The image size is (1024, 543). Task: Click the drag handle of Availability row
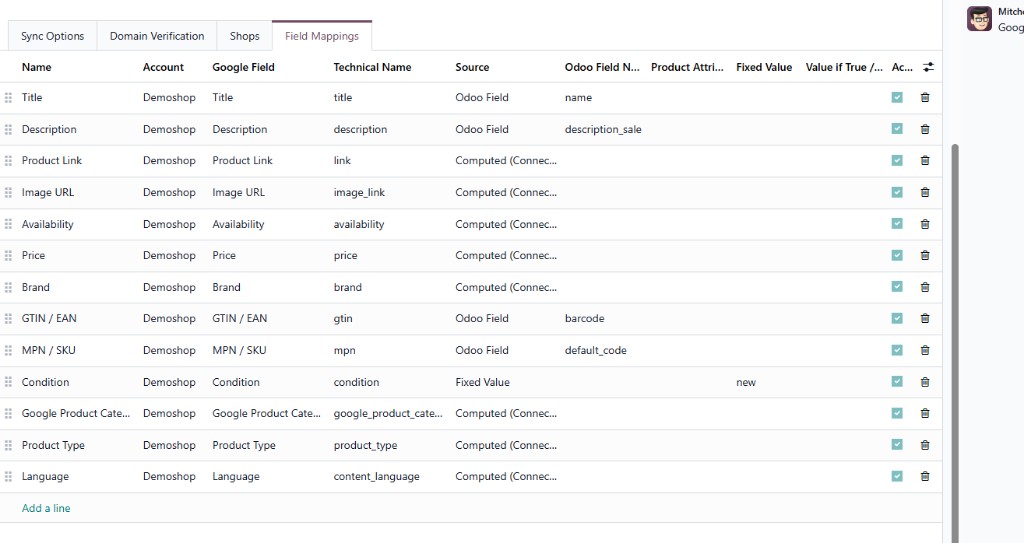pyautogui.click(x=8, y=224)
